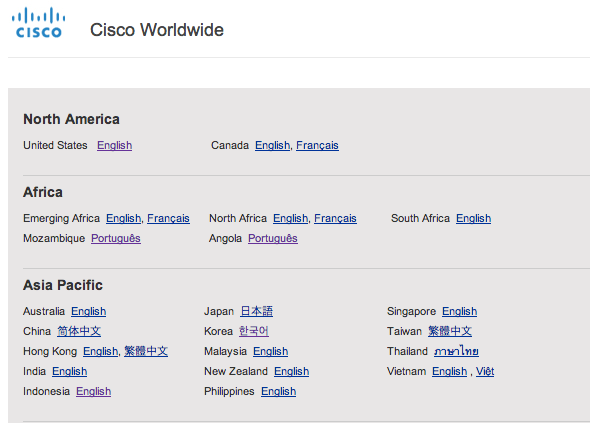Open Indonesia English link
The width and height of the screenshot is (590, 423).
(x=93, y=391)
